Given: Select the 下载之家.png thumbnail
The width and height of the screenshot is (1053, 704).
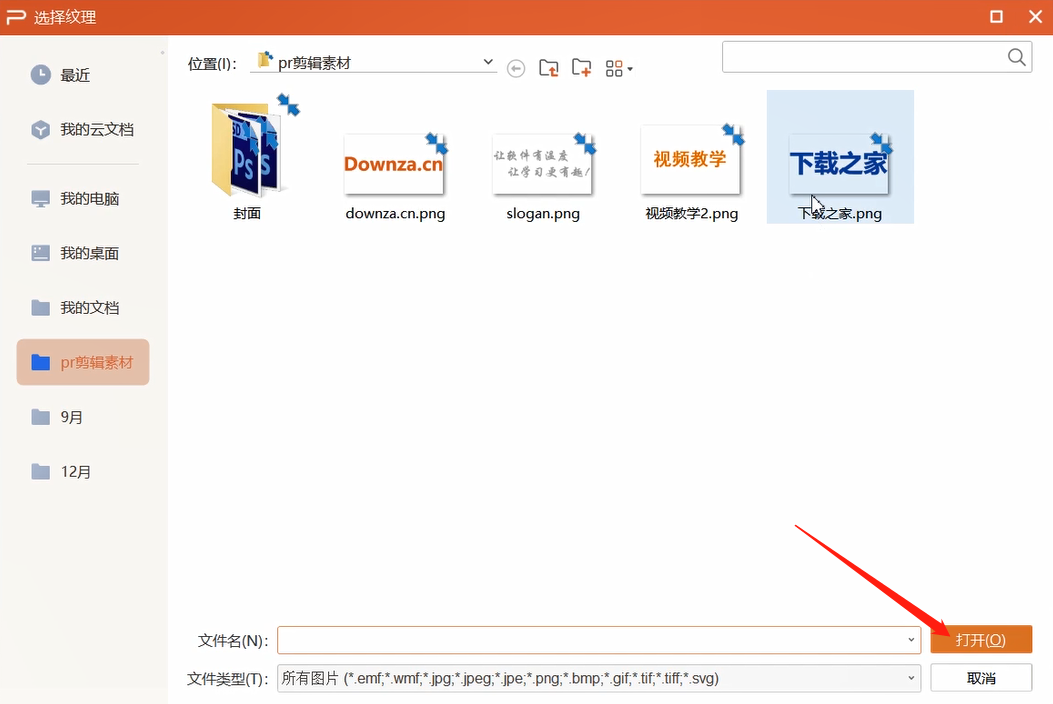Looking at the screenshot, I should tap(839, 164).
